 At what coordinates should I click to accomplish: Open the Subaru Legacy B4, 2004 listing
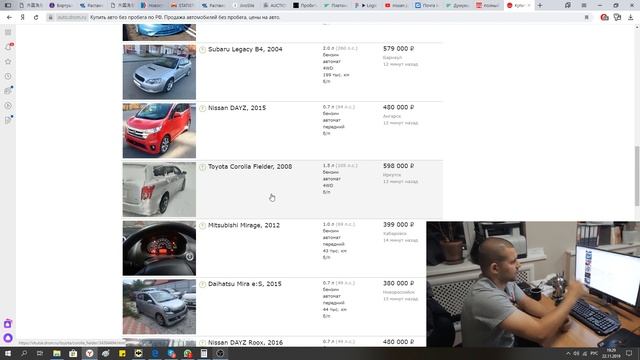click(x=245, y=49)
